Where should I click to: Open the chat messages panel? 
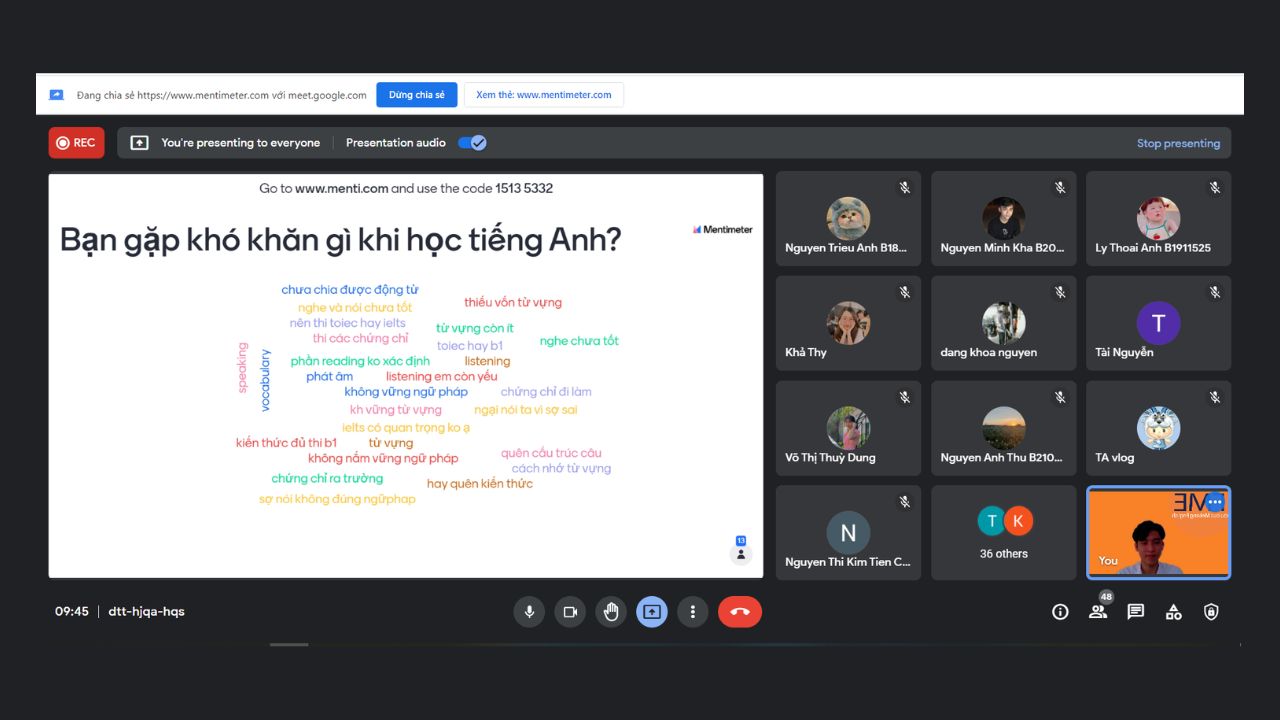[1136, 612]
